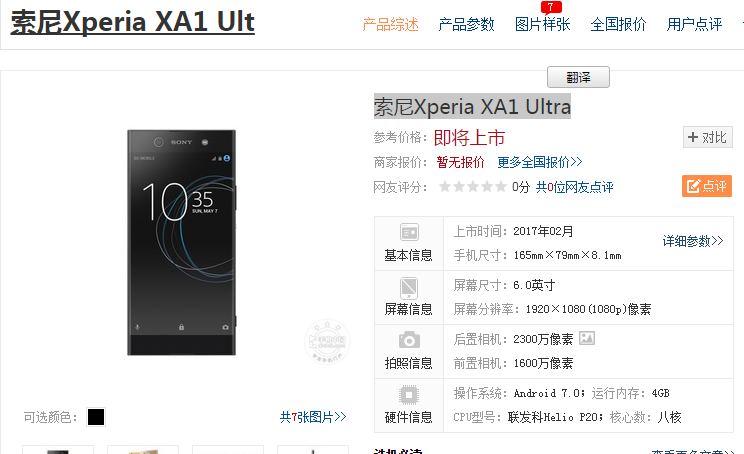
Task: Click the hardware chip icon
Action: 409,395
